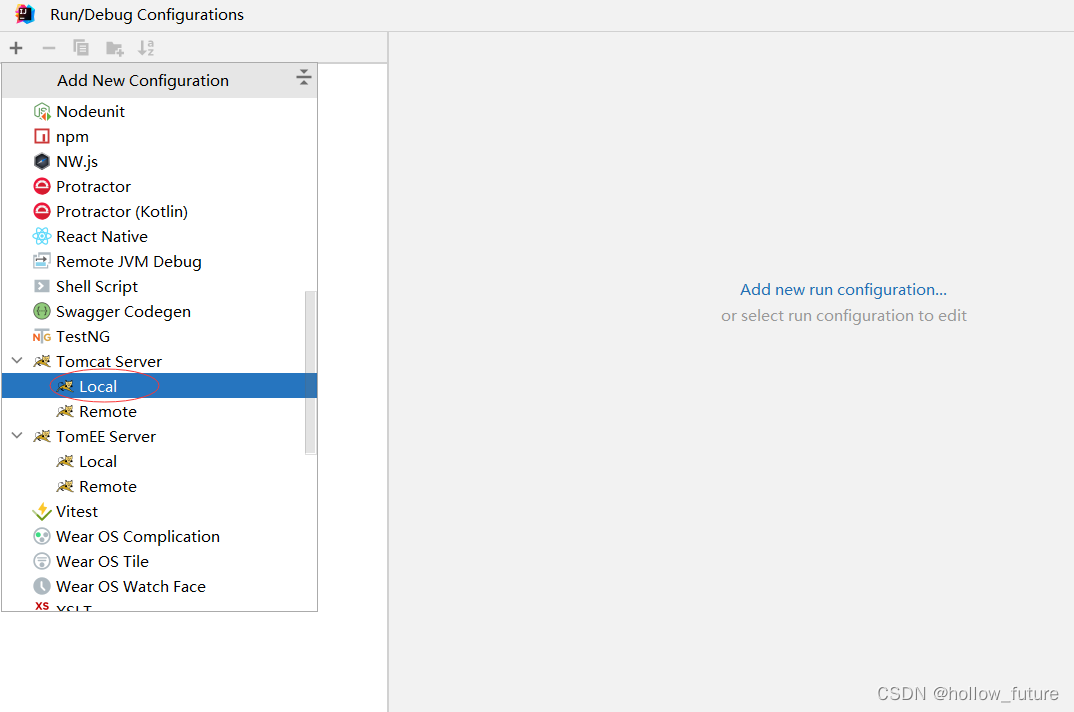The width and height of the screenshot is (1074, 712).
Task: Click the plus Add configuration icon
Action: point(16,48)
